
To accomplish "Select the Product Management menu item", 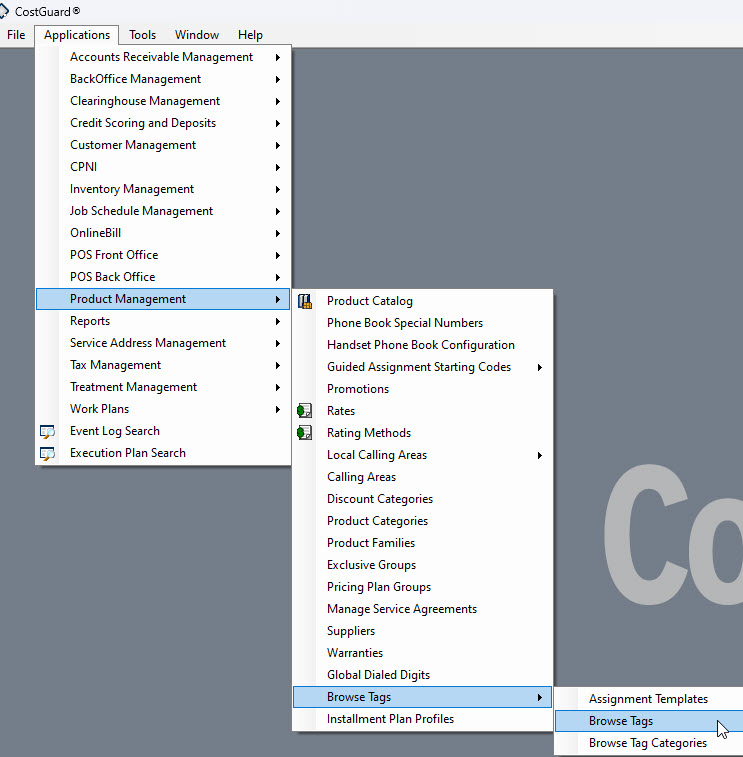I will tap(163, 299).
